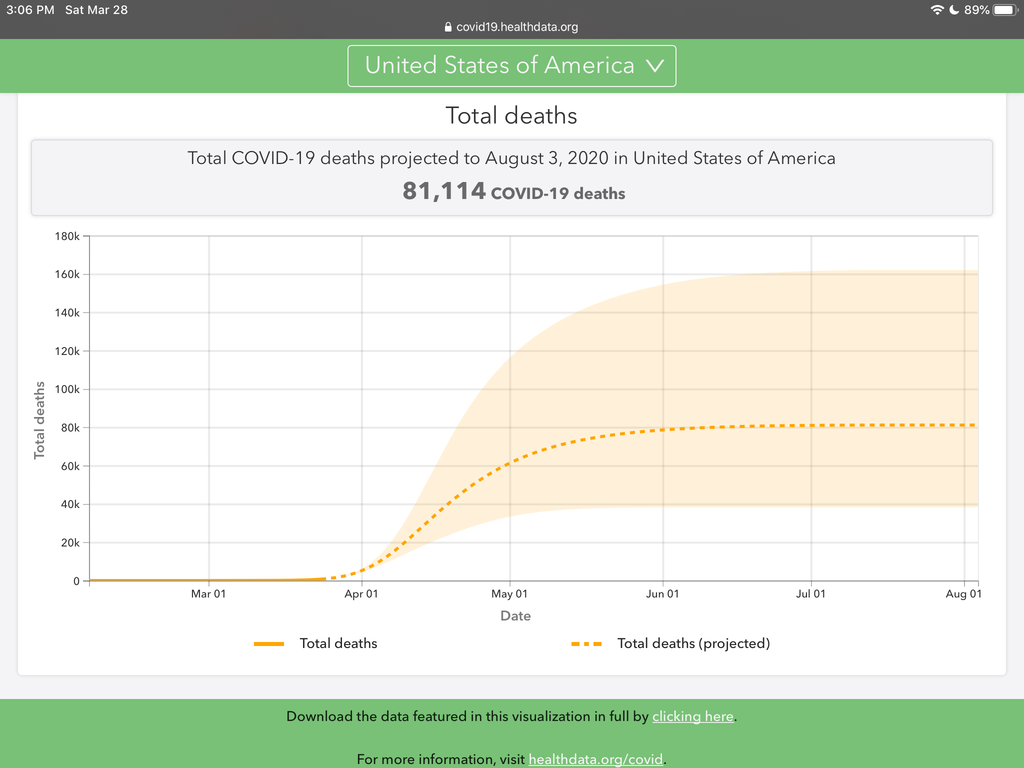Click the "Total deaths" chart heading
The width and height of the screenshot is (1024, 768).
tap(511, 116)
